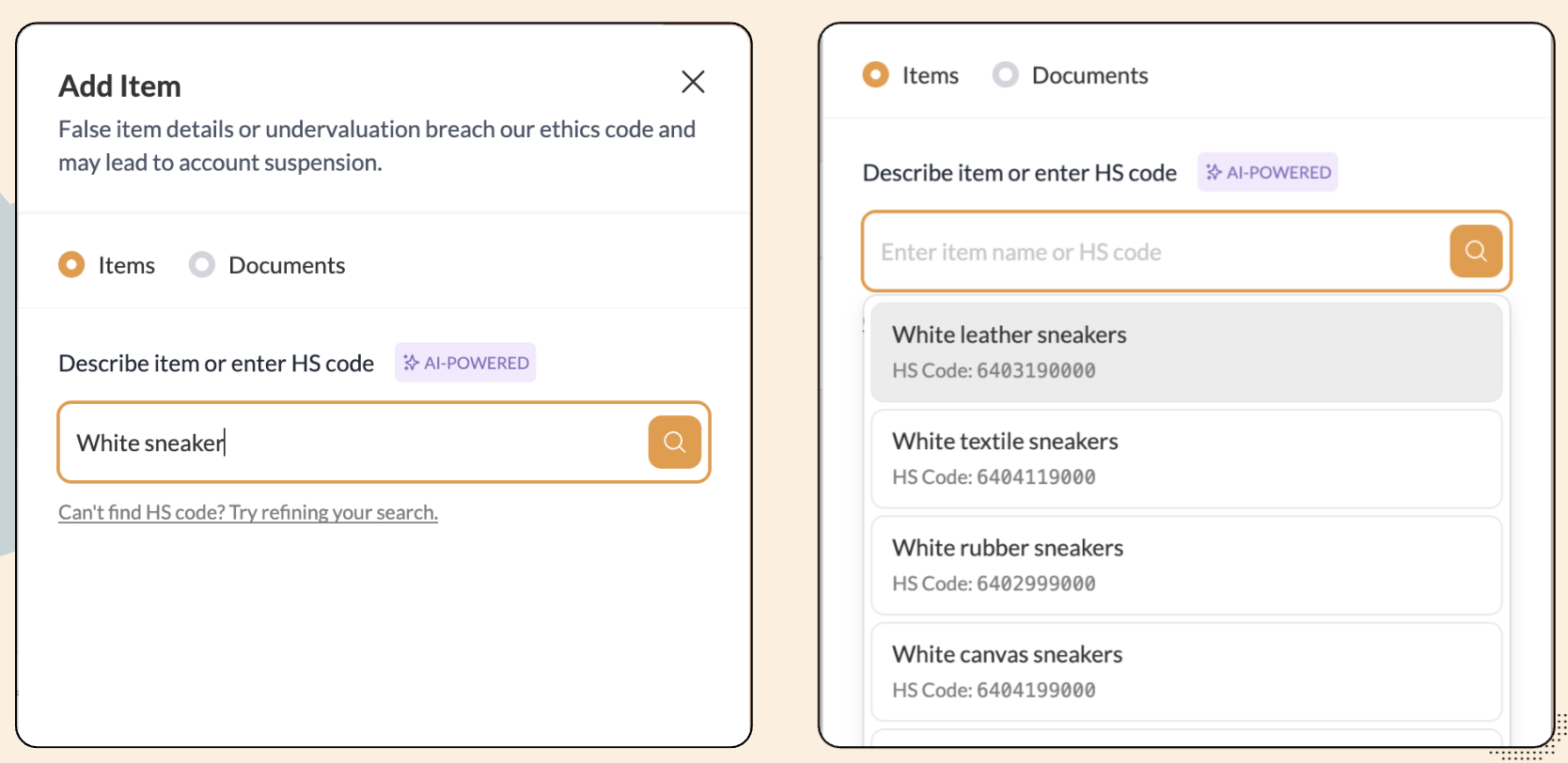Click AI-POWERED badge in Add Item dialog

465,363
